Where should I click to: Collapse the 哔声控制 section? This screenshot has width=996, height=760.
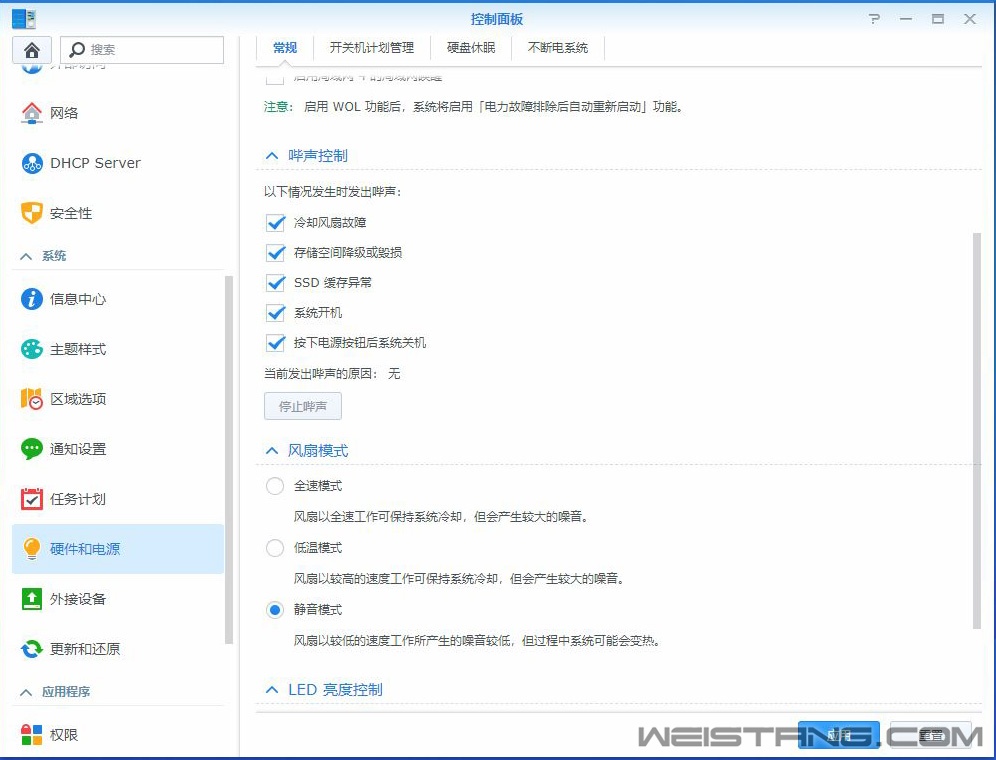pos(270,155)
